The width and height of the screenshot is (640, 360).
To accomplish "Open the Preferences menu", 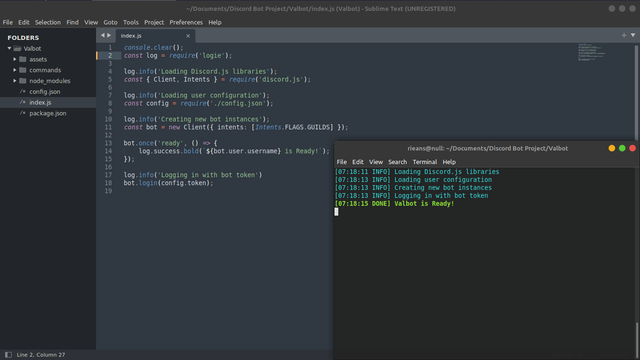I will [x=186, y=22].
